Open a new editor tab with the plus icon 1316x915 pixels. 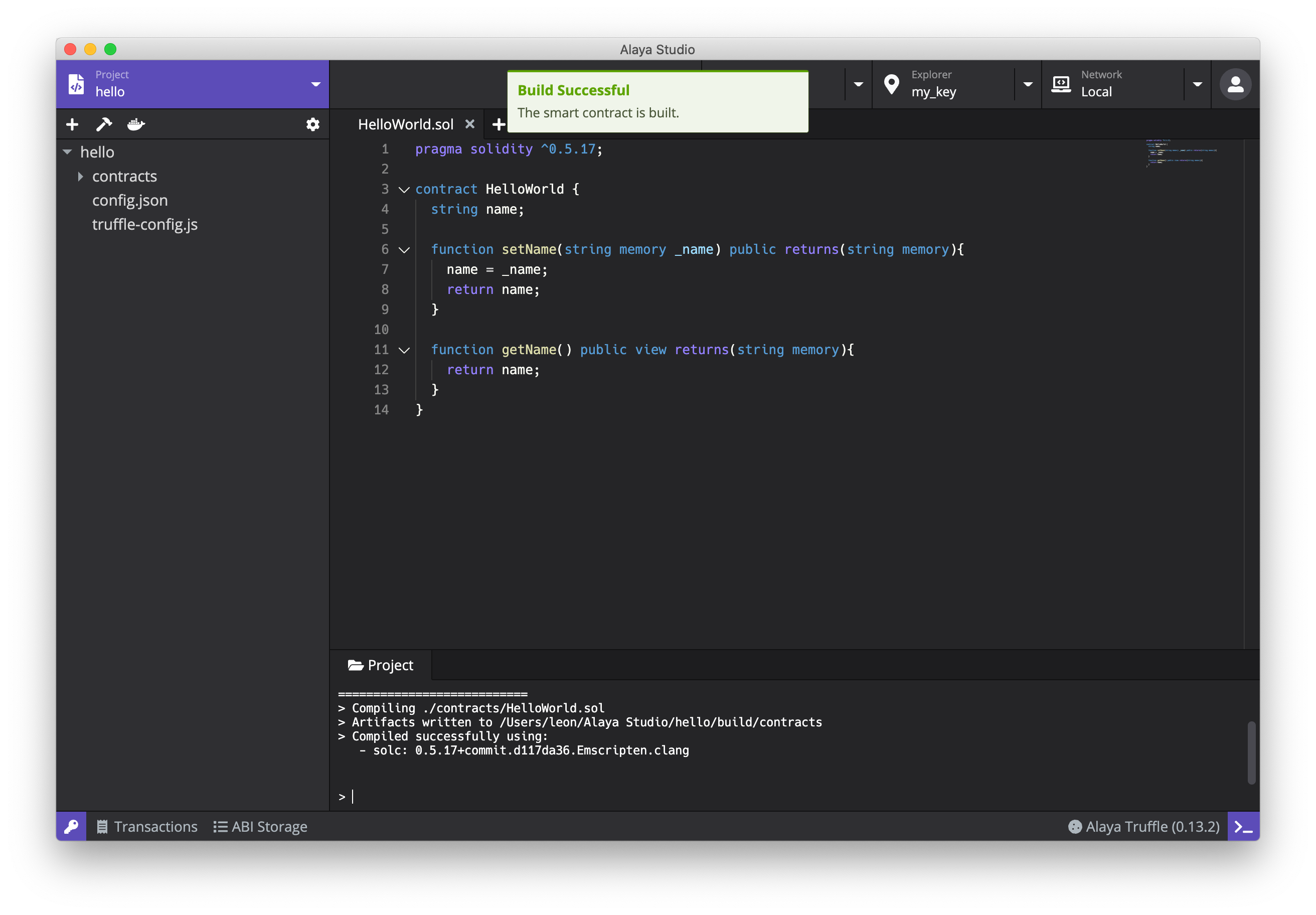498,124
